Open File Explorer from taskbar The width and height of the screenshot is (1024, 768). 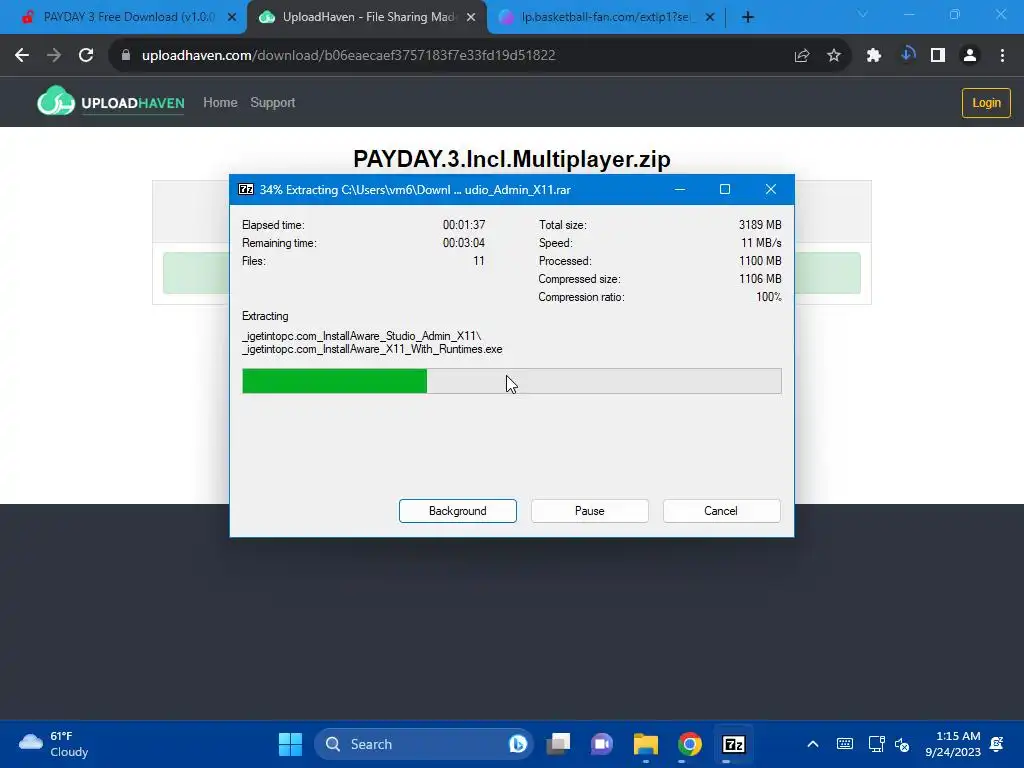pos(646,744)
